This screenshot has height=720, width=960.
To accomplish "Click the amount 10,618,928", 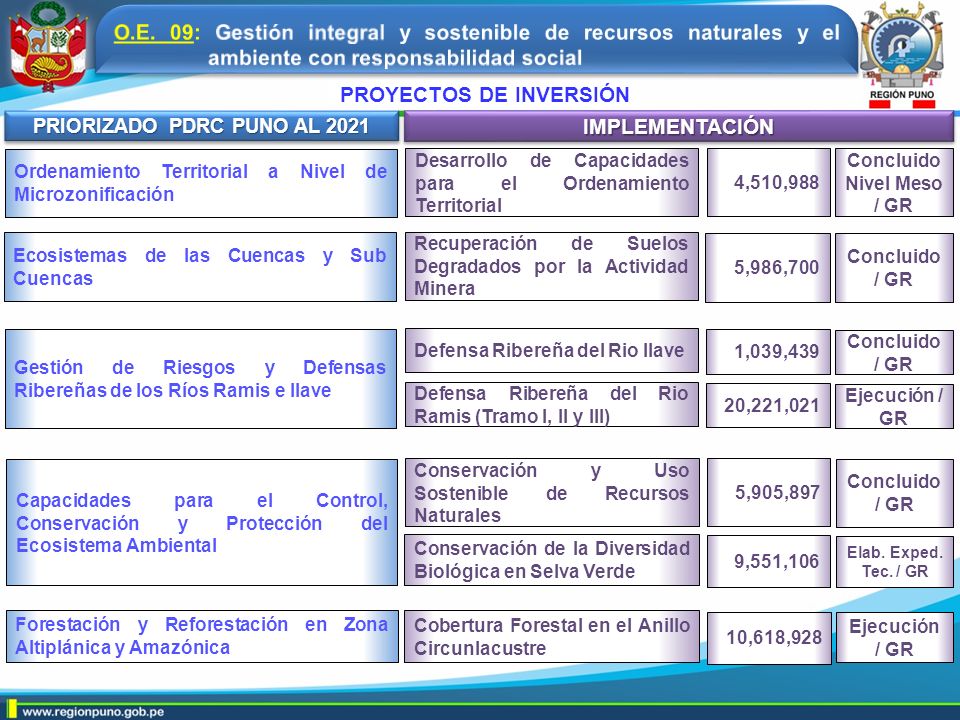I will [x=770, y=638].
